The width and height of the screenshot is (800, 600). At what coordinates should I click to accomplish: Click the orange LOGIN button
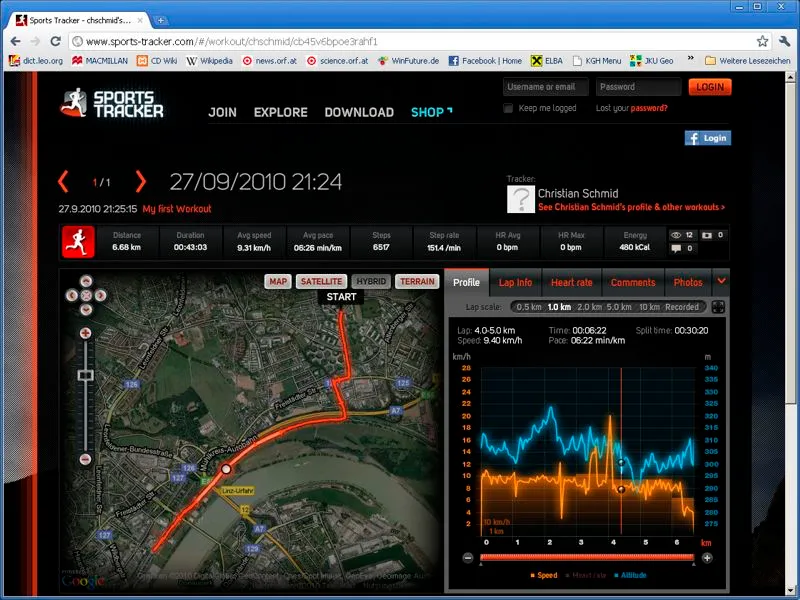pyautogui.click(x=710, y=87)
